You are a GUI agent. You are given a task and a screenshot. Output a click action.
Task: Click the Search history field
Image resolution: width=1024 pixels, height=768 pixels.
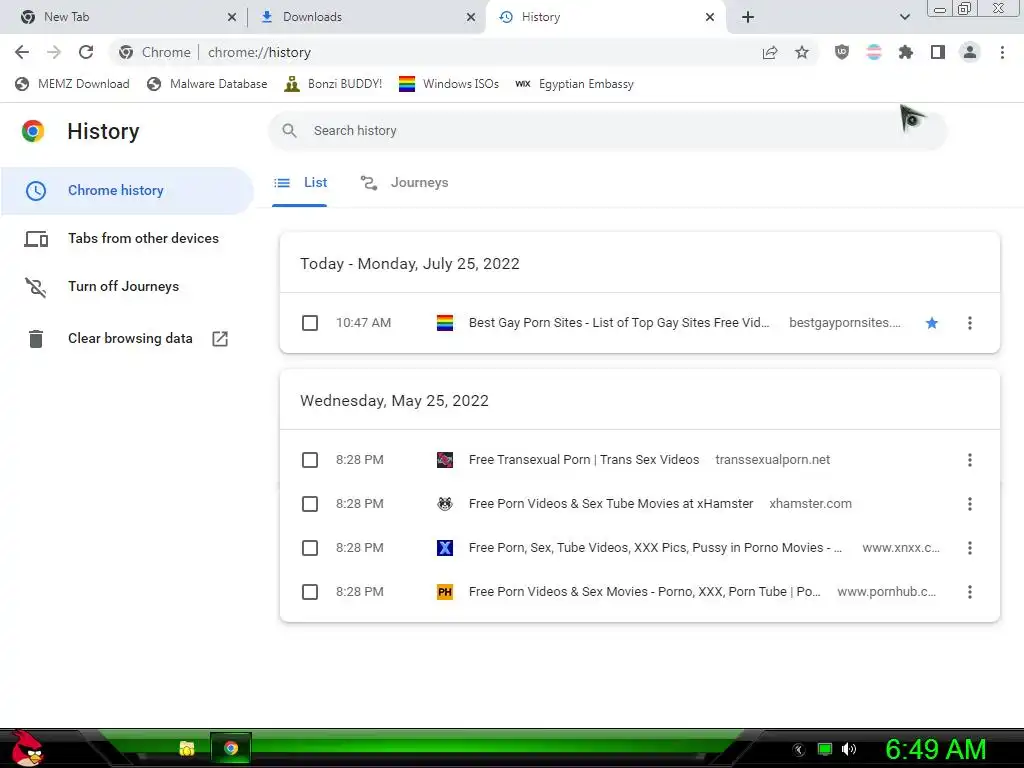pyautogui.click(x=607, y=131)
